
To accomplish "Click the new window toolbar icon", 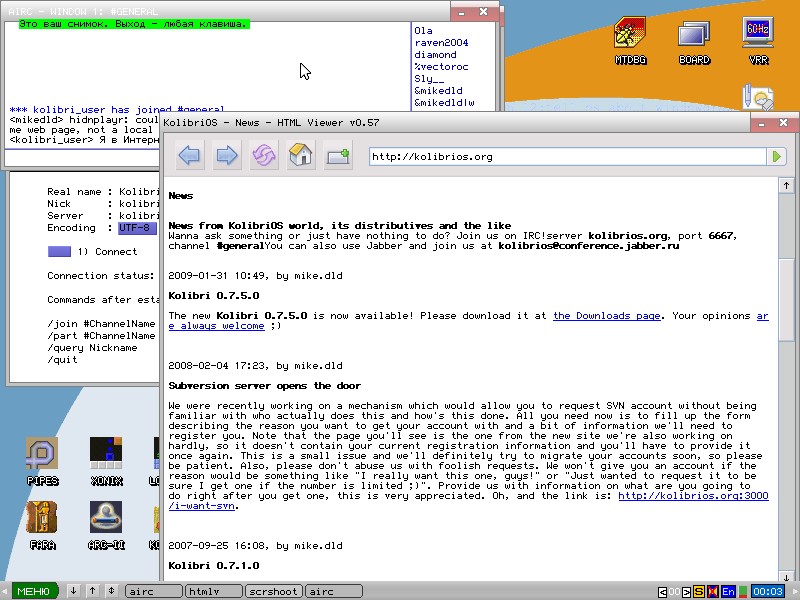I will click(337, 155).
